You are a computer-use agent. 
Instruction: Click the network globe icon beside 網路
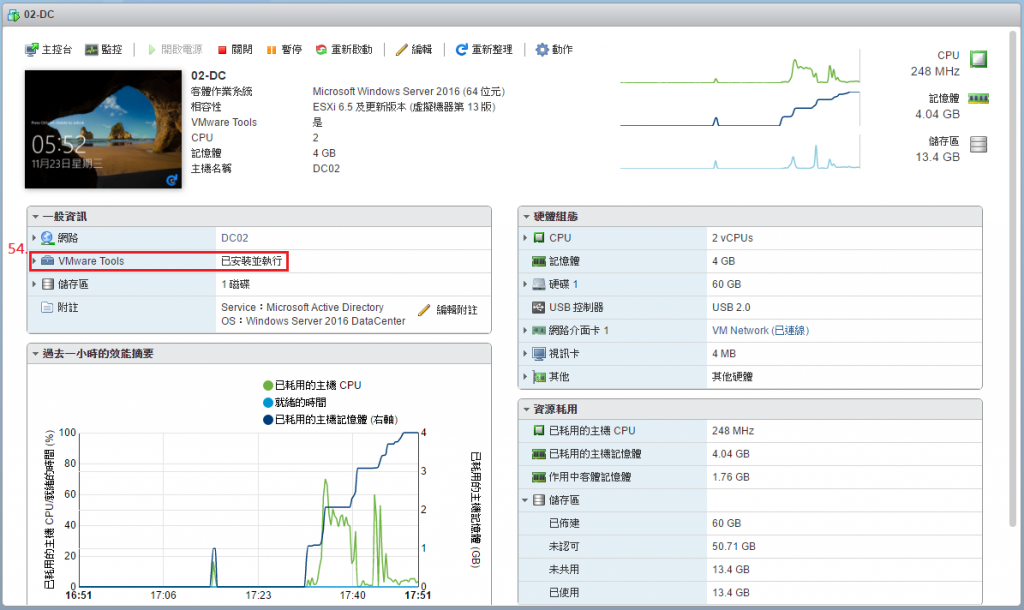[47, 238]
